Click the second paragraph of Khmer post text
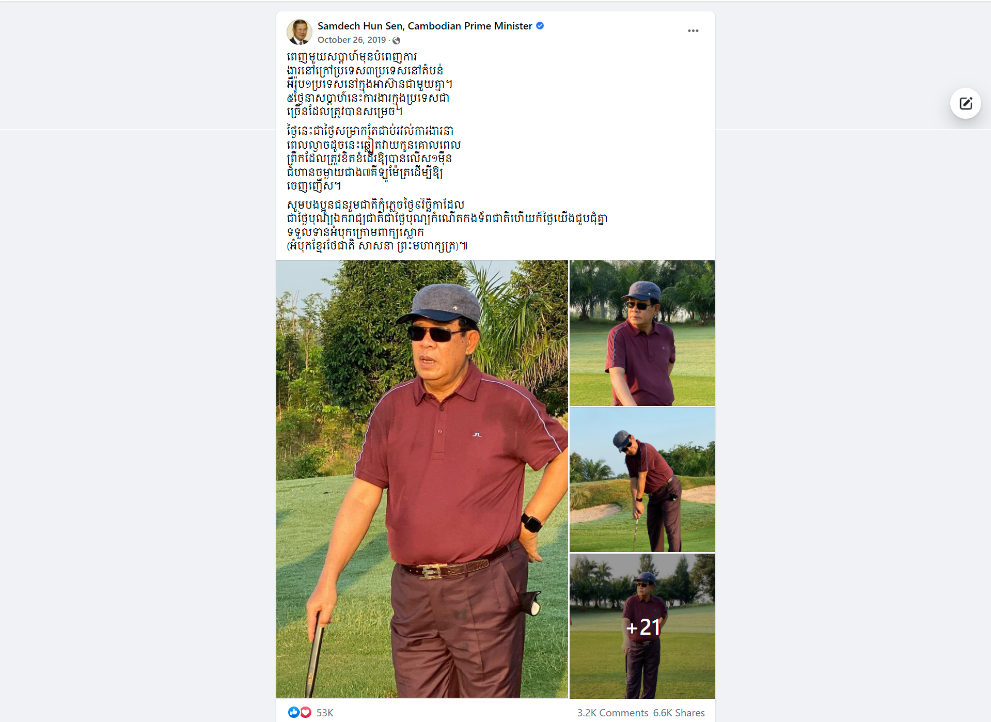The height and width of the screenshot is (722, 991). click(x=373, y=158)
